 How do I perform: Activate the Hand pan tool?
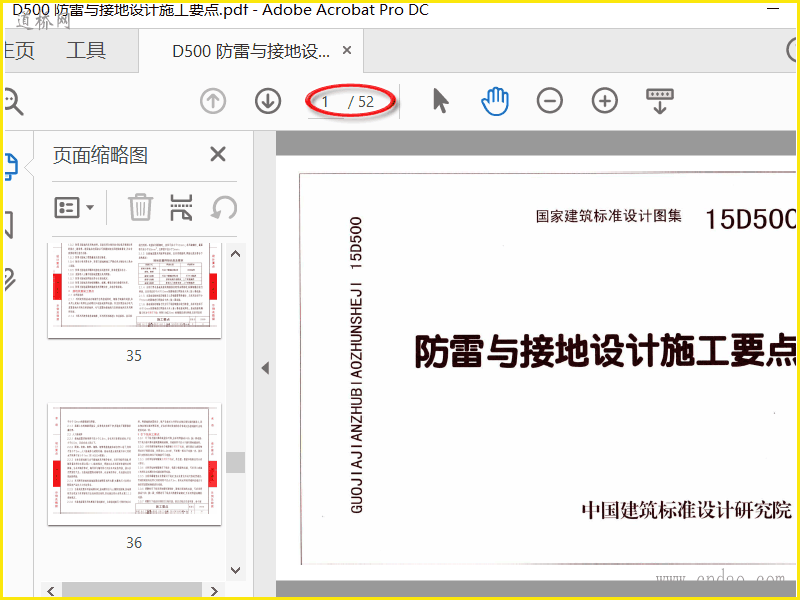pos(495,101)
